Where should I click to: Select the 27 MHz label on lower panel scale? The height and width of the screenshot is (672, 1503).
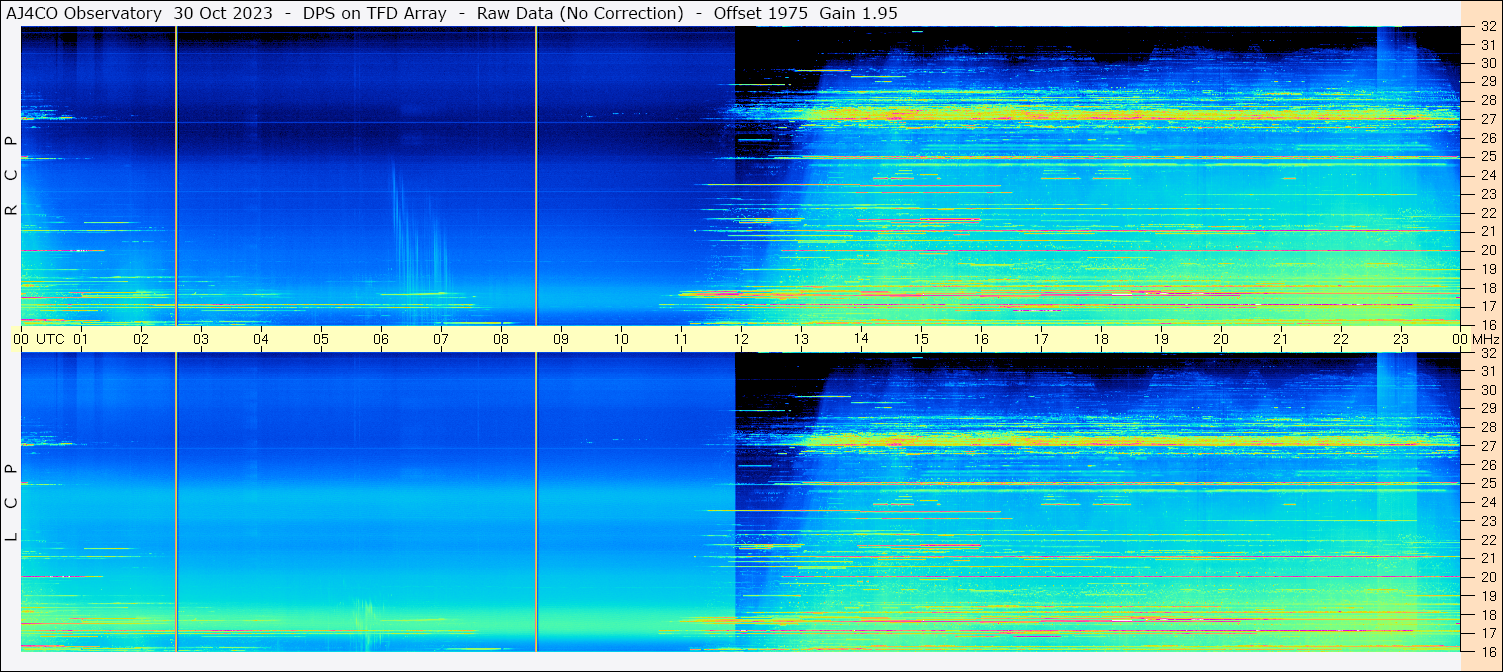pyautogui.click(x=1487, y=446)
